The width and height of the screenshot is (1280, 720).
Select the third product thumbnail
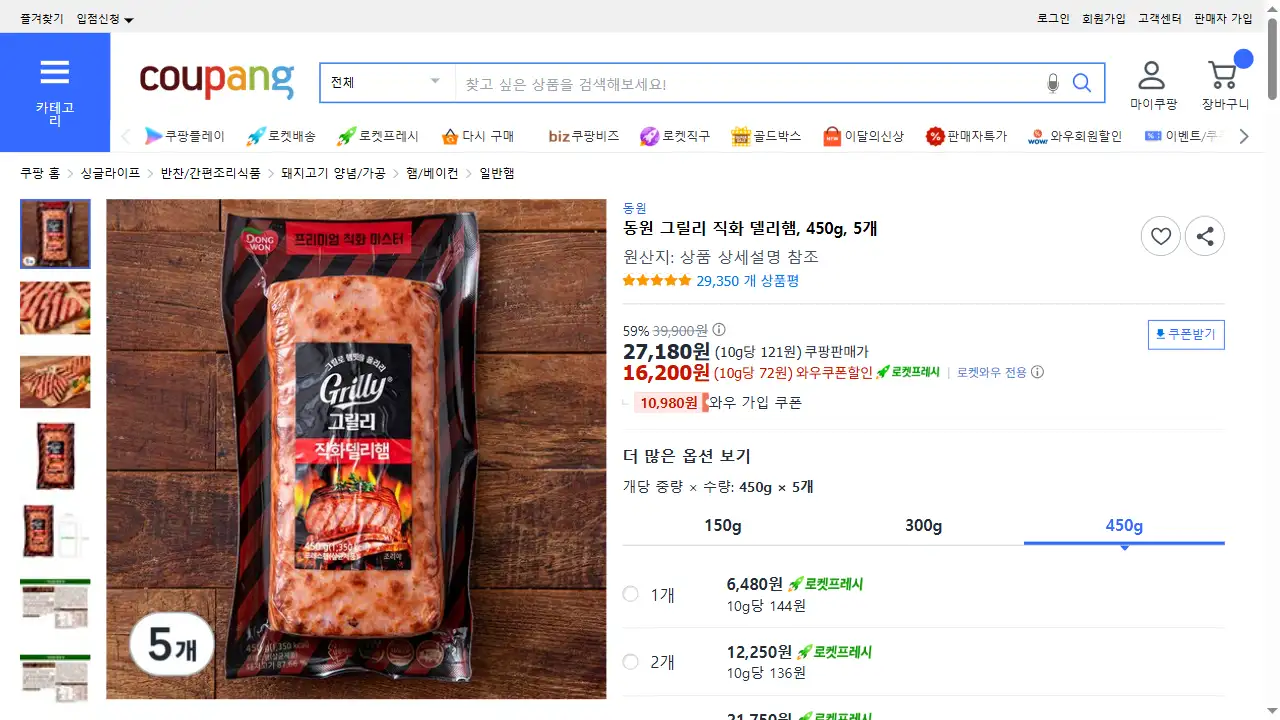[x=55, y=382]
